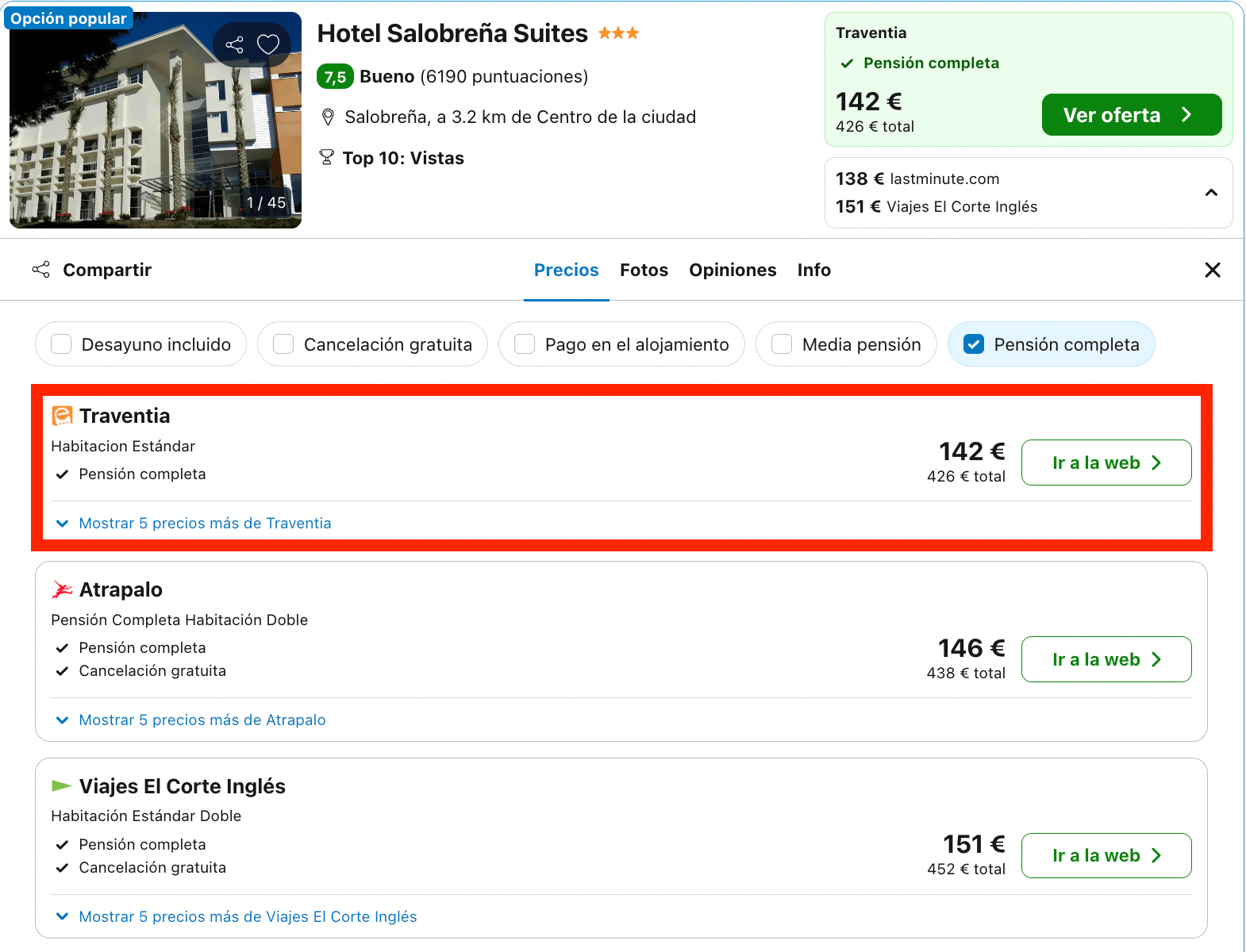Click the Atrapalo logo icon
Image resolution: width=1246 pixels, height=952 pixels.
62,589
